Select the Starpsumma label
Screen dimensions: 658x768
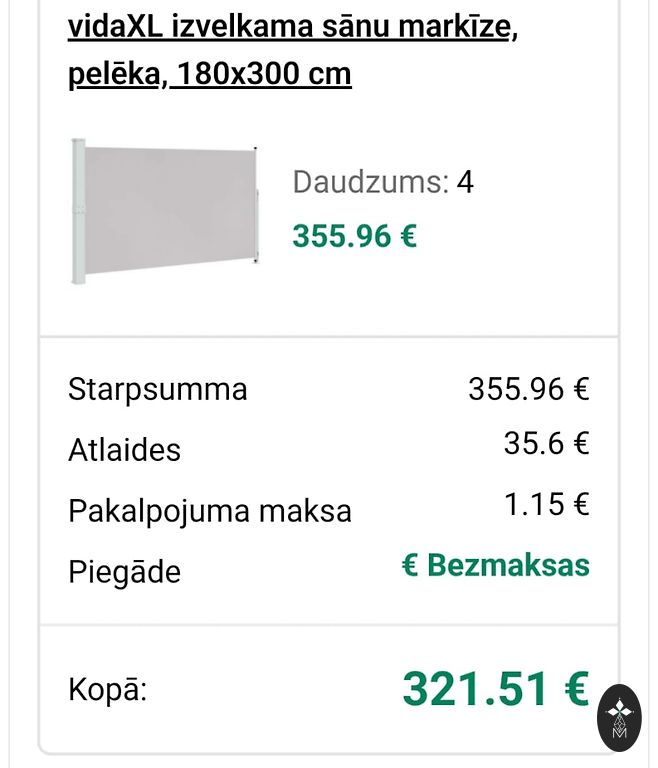[157, 388]
